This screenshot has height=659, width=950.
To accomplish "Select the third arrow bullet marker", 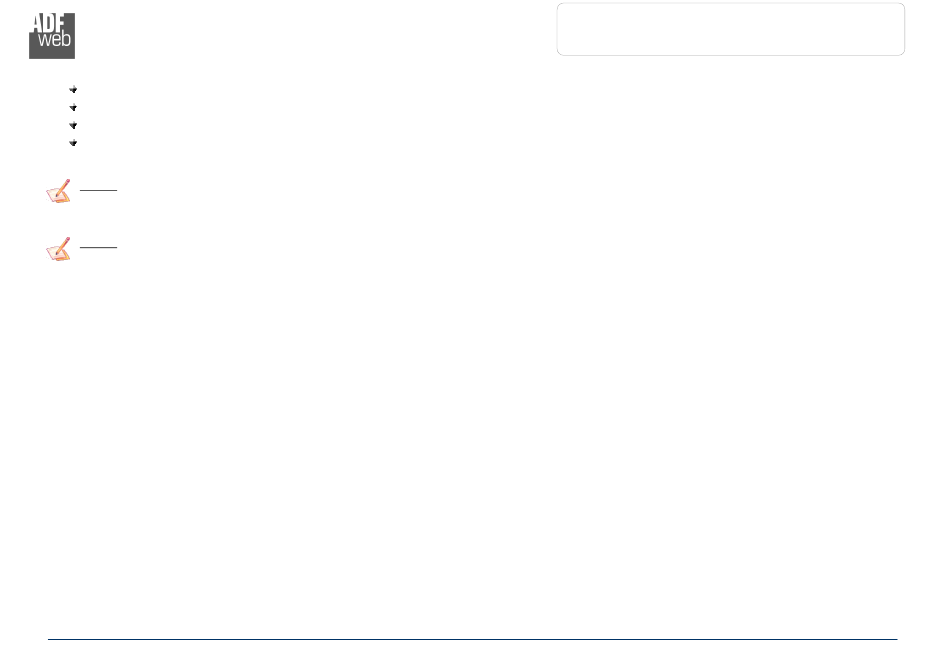I will tap(73, 125).
